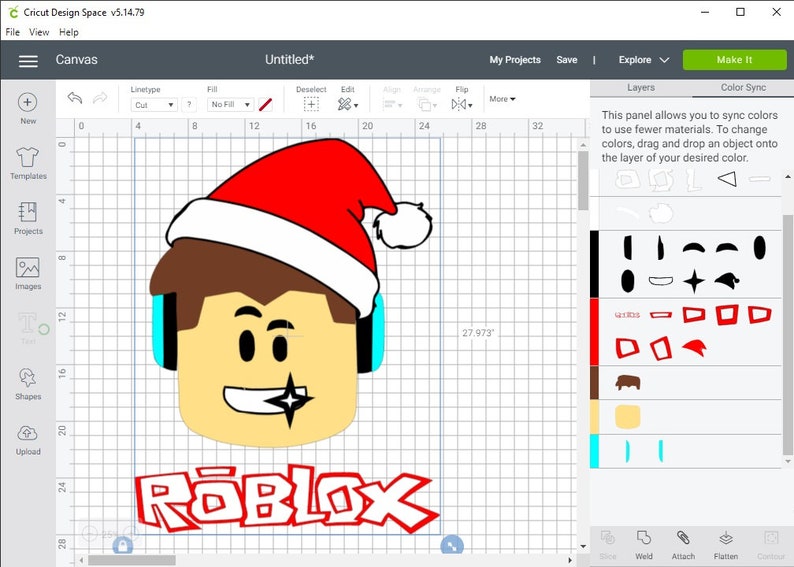Flatten the selected layers
The image size is (794, 567).
(726, 544)
